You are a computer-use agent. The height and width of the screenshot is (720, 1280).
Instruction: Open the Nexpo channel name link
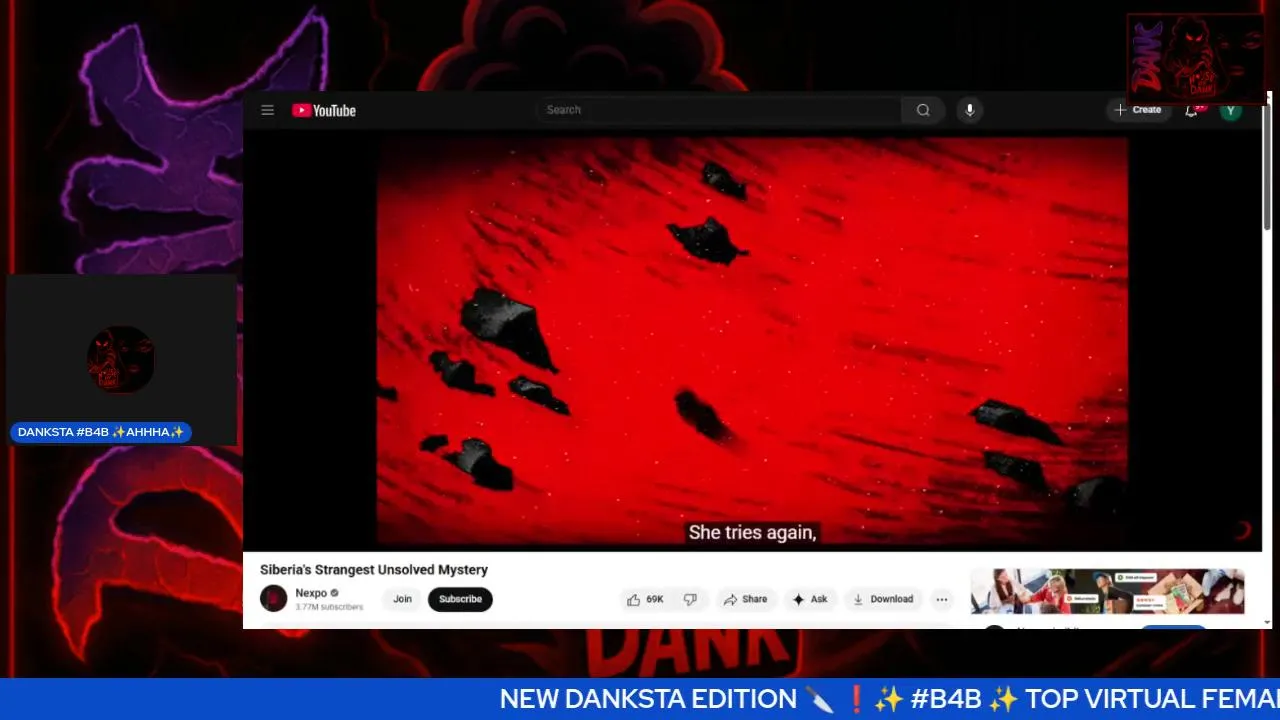coord(311,593)
